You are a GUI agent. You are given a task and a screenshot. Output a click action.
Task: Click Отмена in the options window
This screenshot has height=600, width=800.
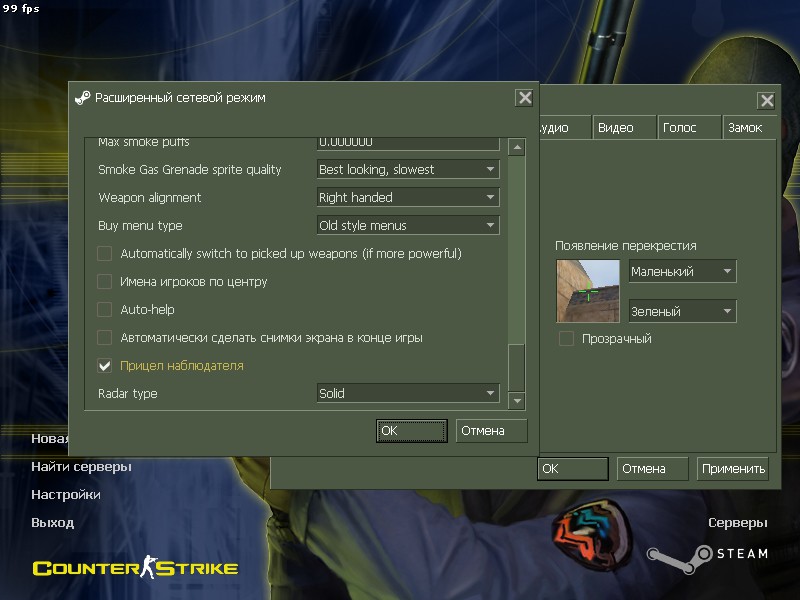pyautogui.click(x=653, y=469)
